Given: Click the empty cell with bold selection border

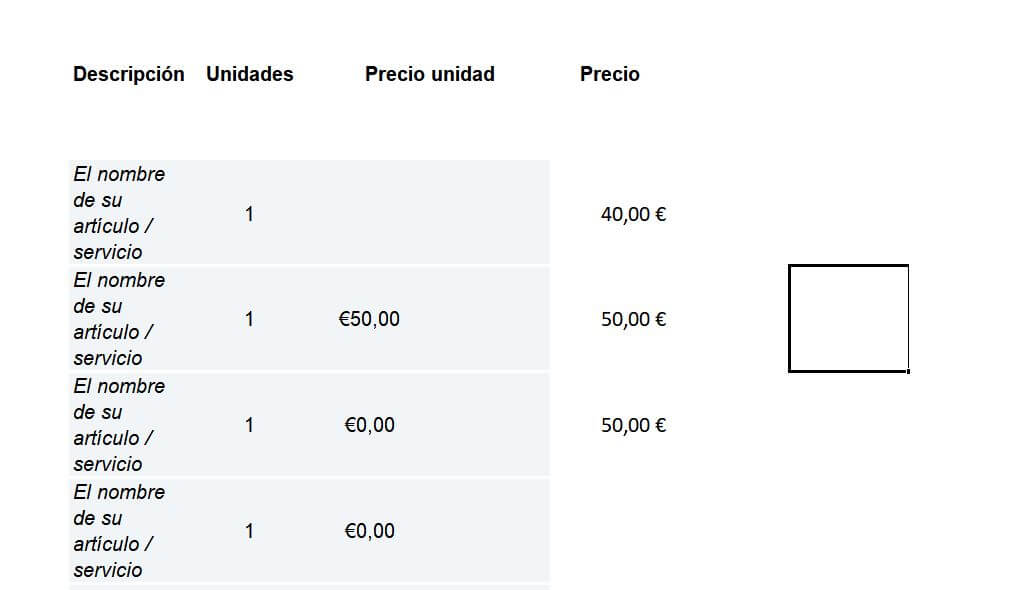Looking at the screenshot, I should 848,318.
